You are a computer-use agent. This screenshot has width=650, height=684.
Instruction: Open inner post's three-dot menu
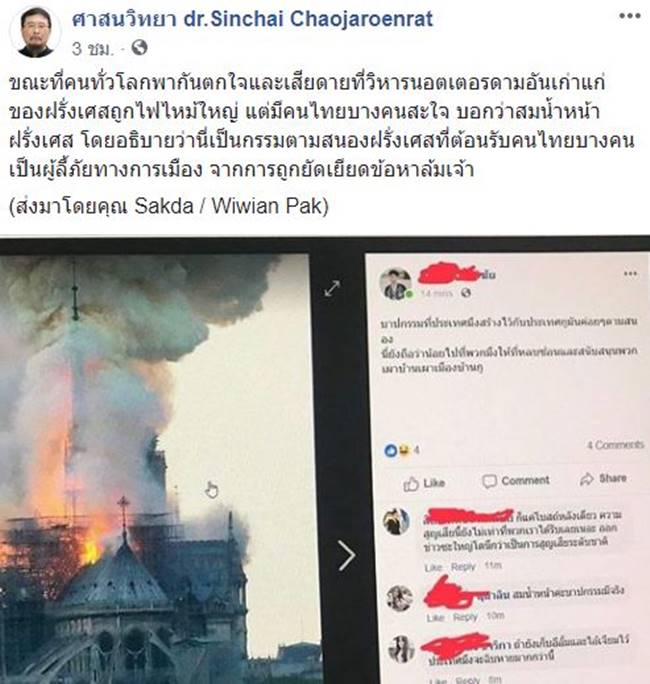(x=630, y=274)
